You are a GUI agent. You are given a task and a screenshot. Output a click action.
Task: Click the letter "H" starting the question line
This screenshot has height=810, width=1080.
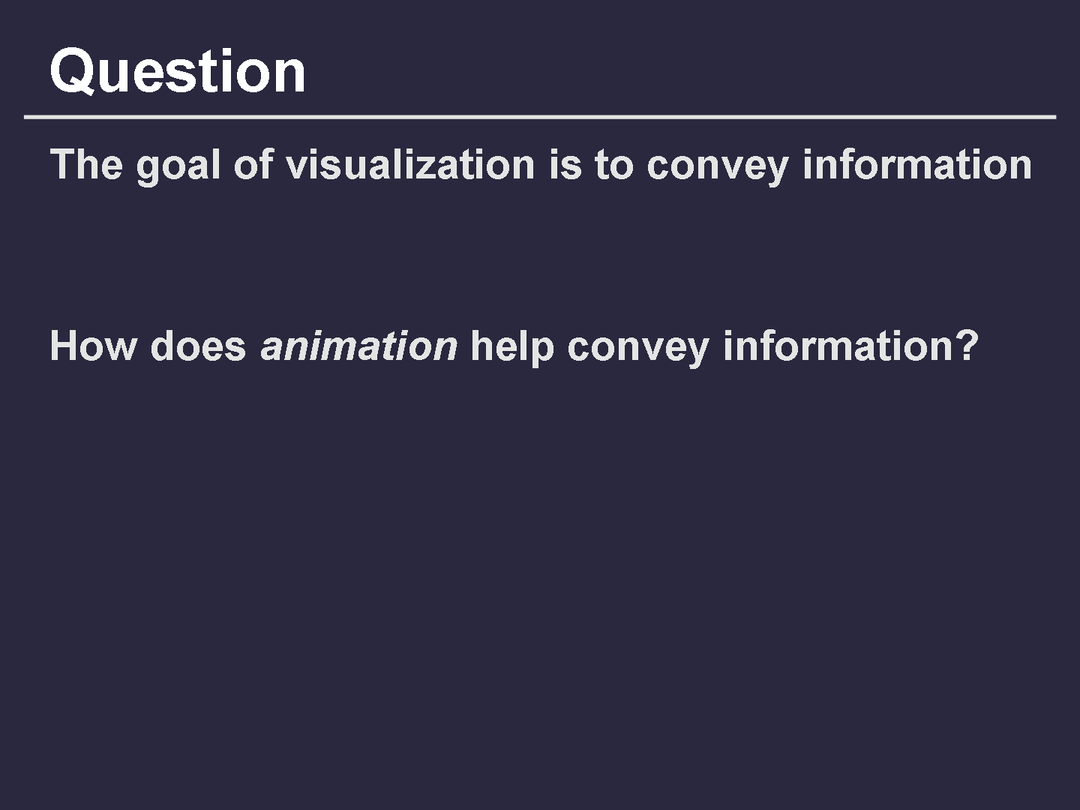coord(63,346)
